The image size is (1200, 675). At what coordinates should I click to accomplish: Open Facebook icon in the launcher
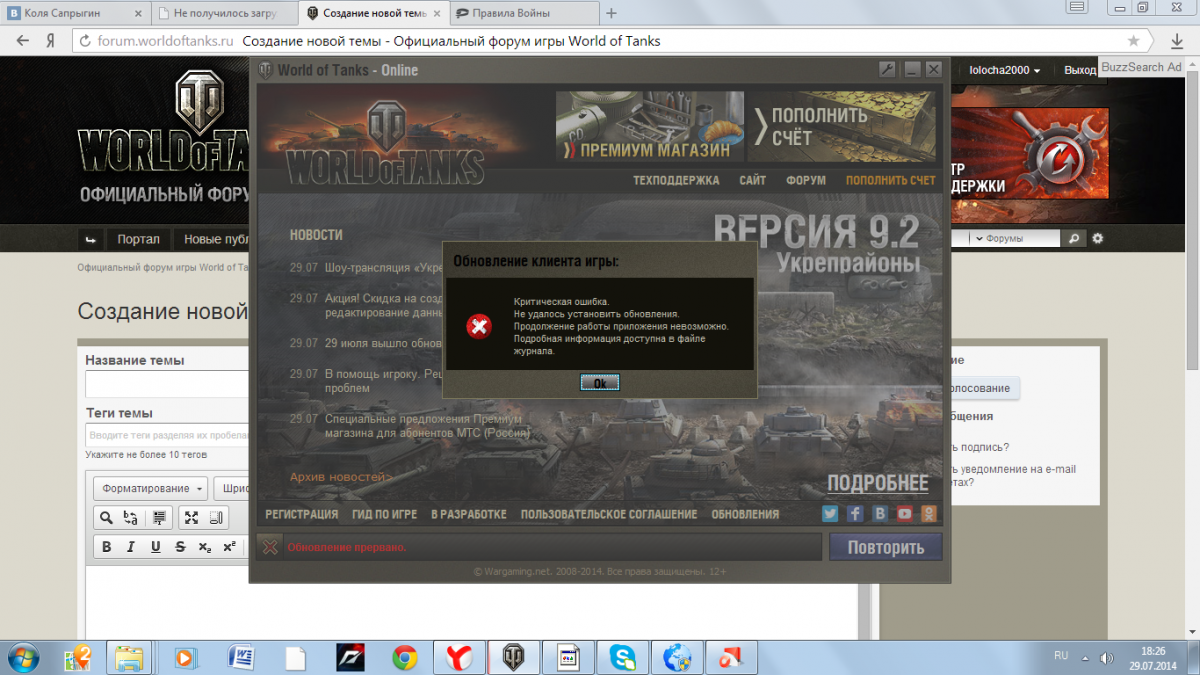pyautogui.click(x=855, y=514)
